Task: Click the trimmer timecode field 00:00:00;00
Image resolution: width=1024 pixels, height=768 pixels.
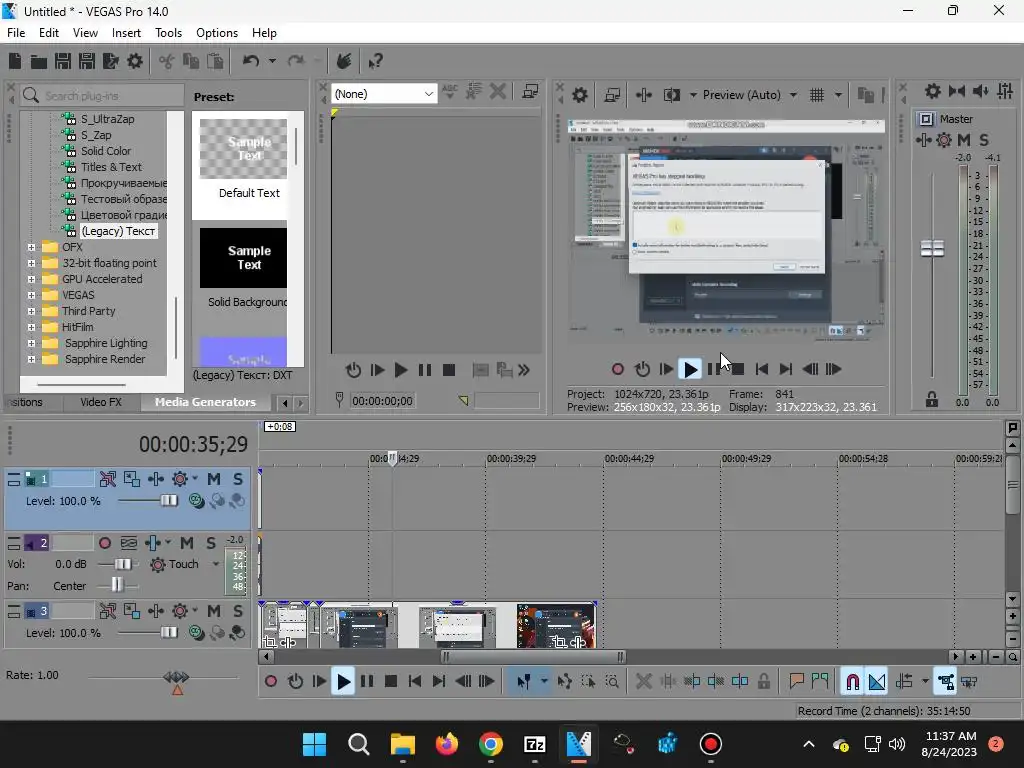Action: point(383,401)
